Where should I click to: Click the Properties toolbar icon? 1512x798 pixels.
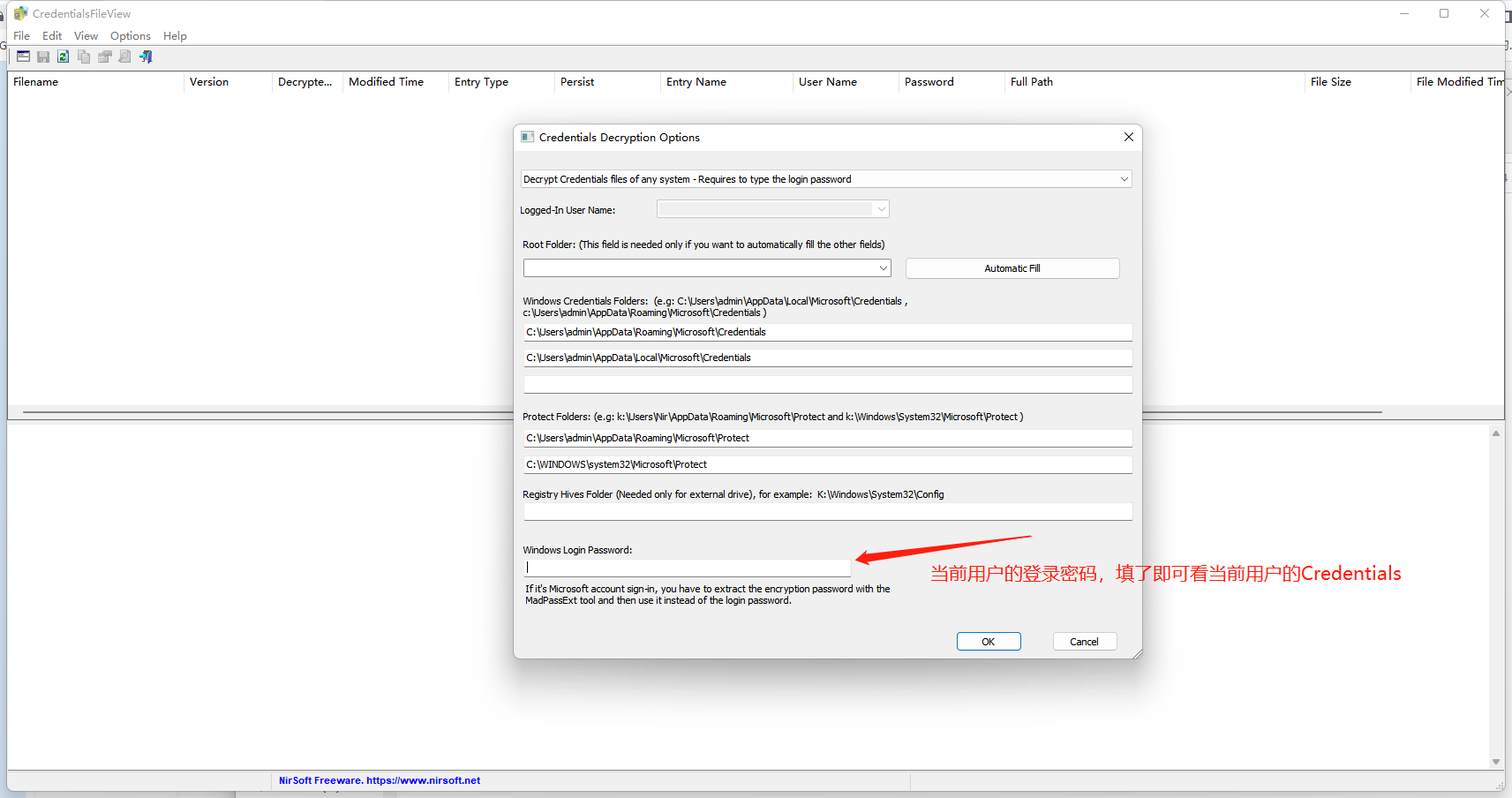pos(104,56)
